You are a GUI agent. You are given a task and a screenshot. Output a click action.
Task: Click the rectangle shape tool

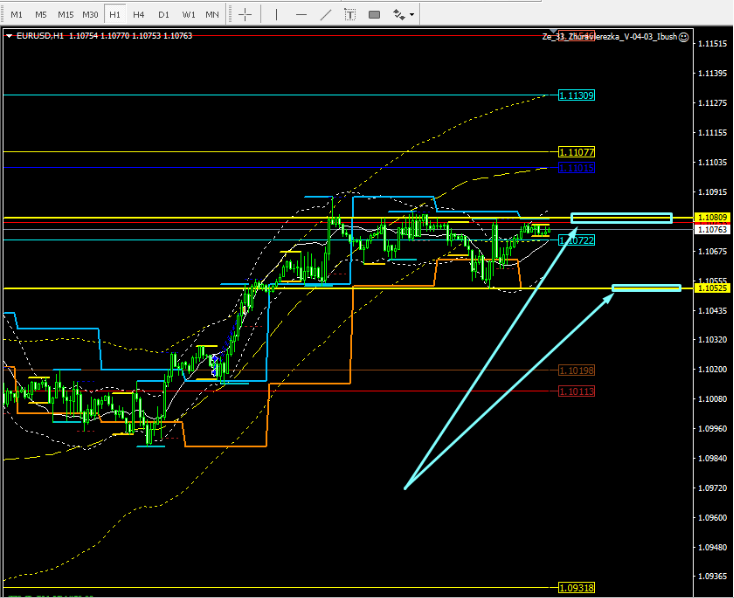click(x=374, y=15)
